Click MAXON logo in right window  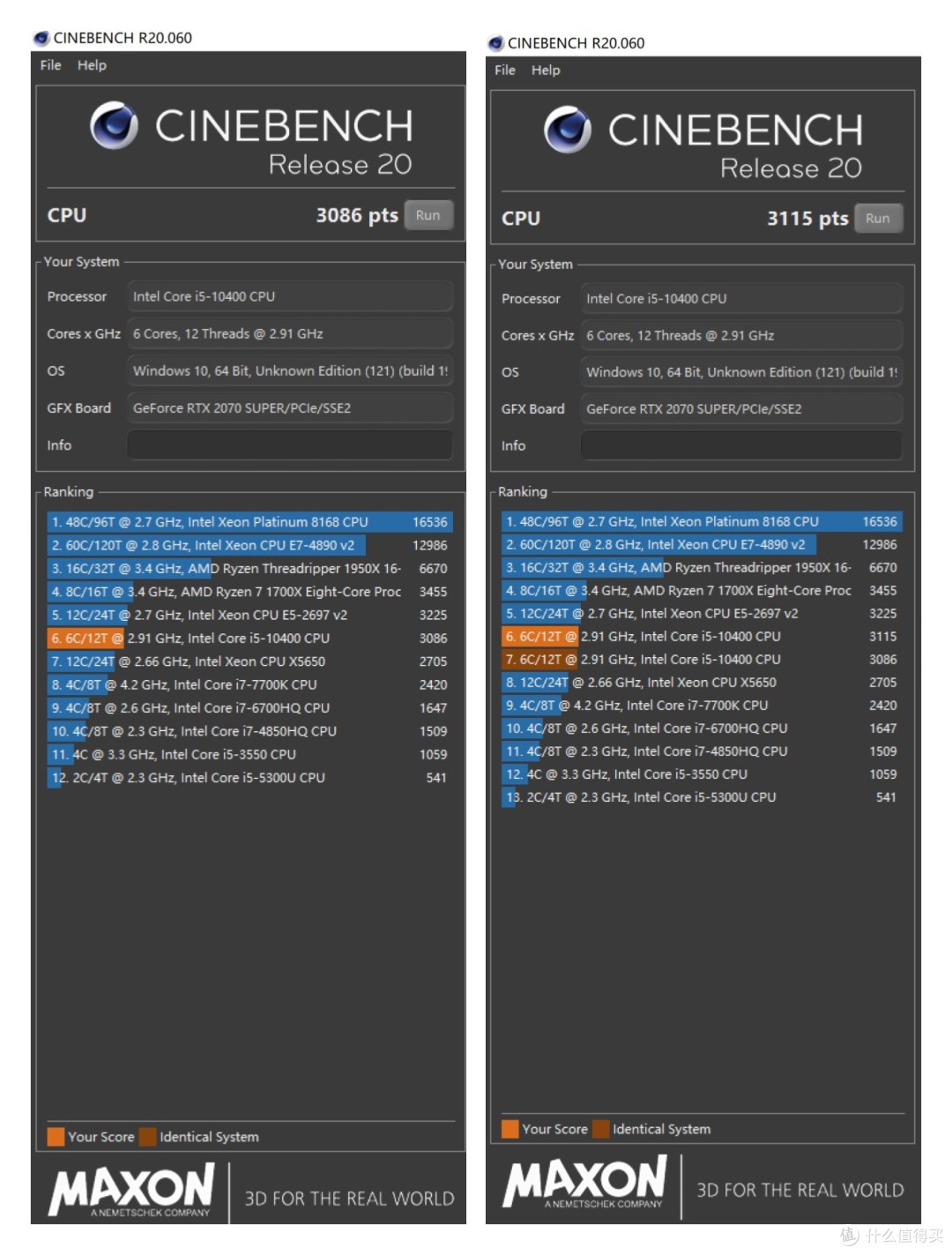point(585,1182)
